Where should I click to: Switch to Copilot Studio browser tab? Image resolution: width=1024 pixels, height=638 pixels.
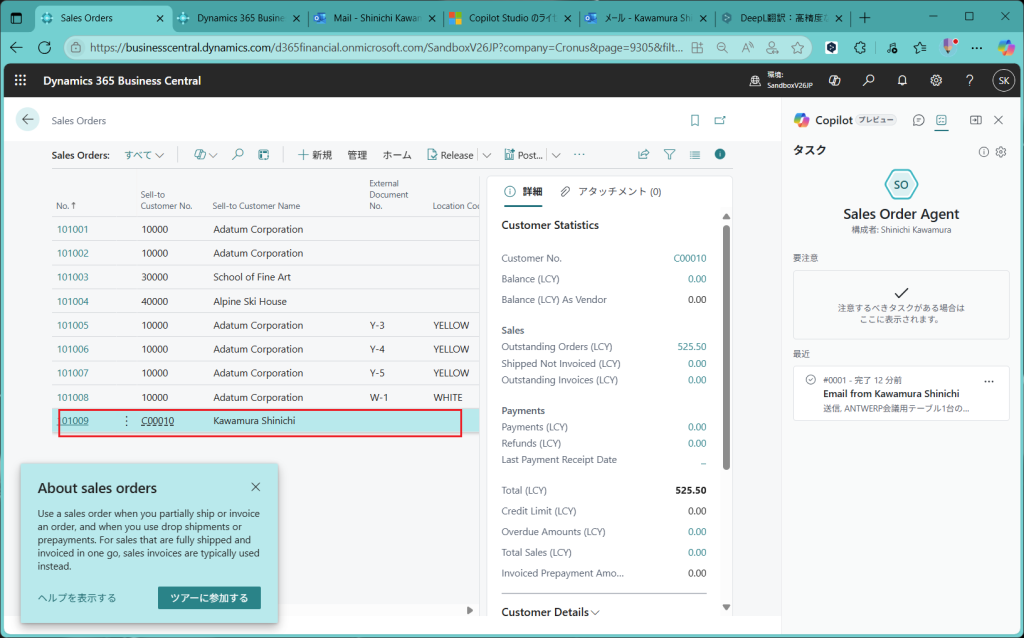click(x=511, y=18)
